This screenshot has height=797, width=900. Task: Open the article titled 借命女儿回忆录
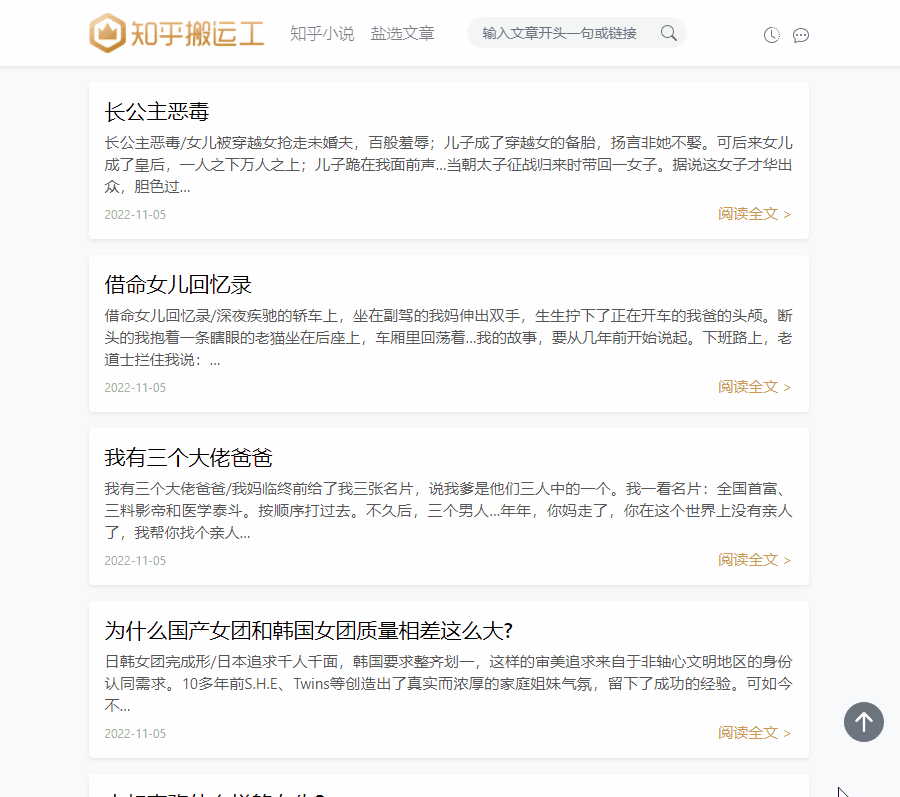point(178,285)
